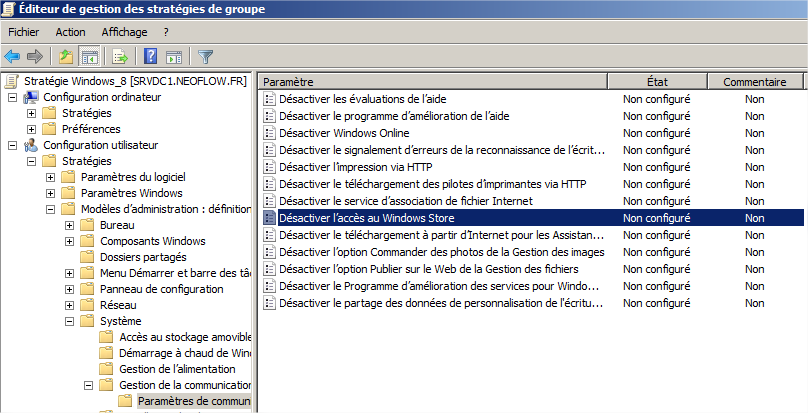Select the Désactiver l'impression via HTTP setting
This screenshot has height=413, width=808.
point(356,167)
